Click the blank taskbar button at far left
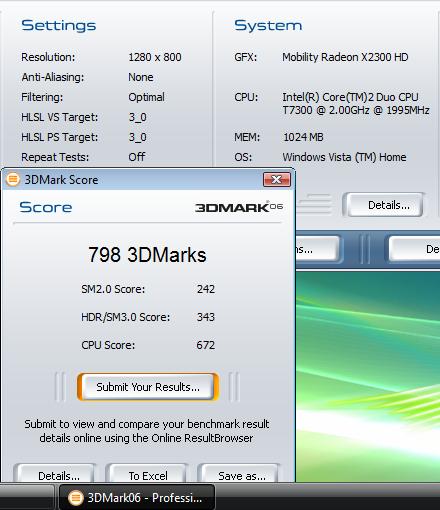440x510 pixels. pyautogui.click(x=27, y=497)
